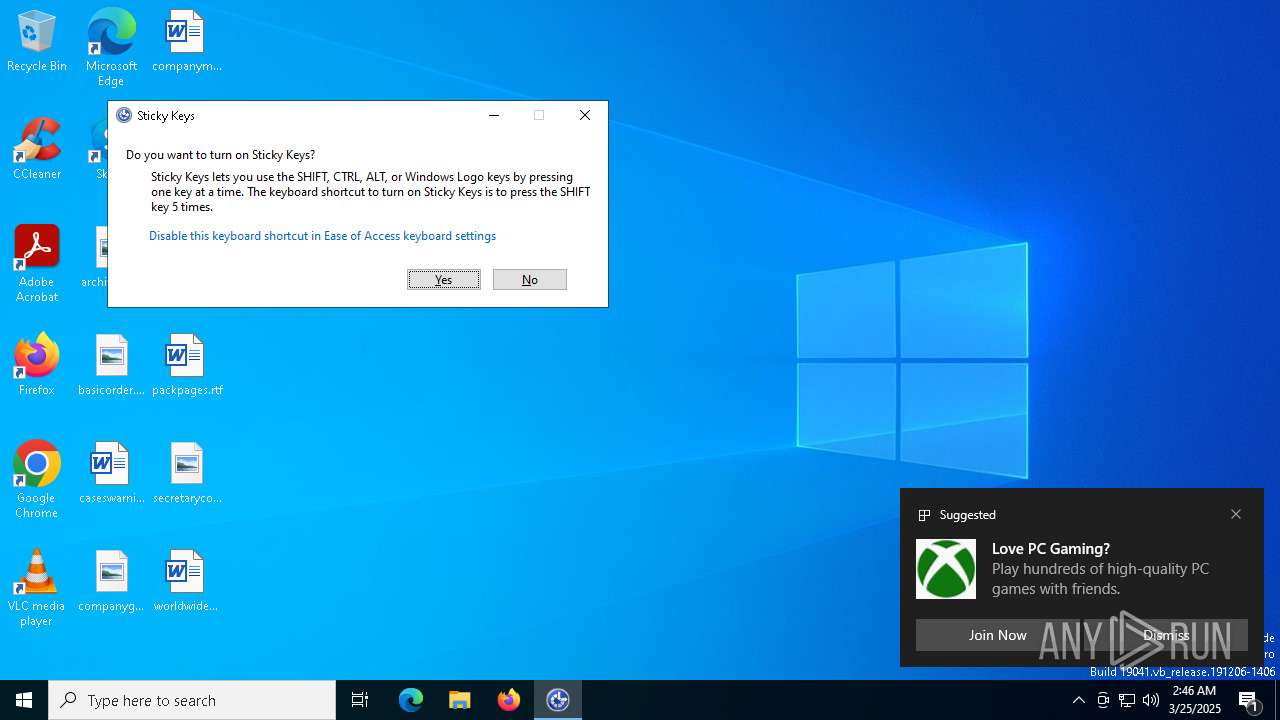Open the volume control tray icon
The height and width of the screenshot is (720, 1280).
(x=1151, y=700)
